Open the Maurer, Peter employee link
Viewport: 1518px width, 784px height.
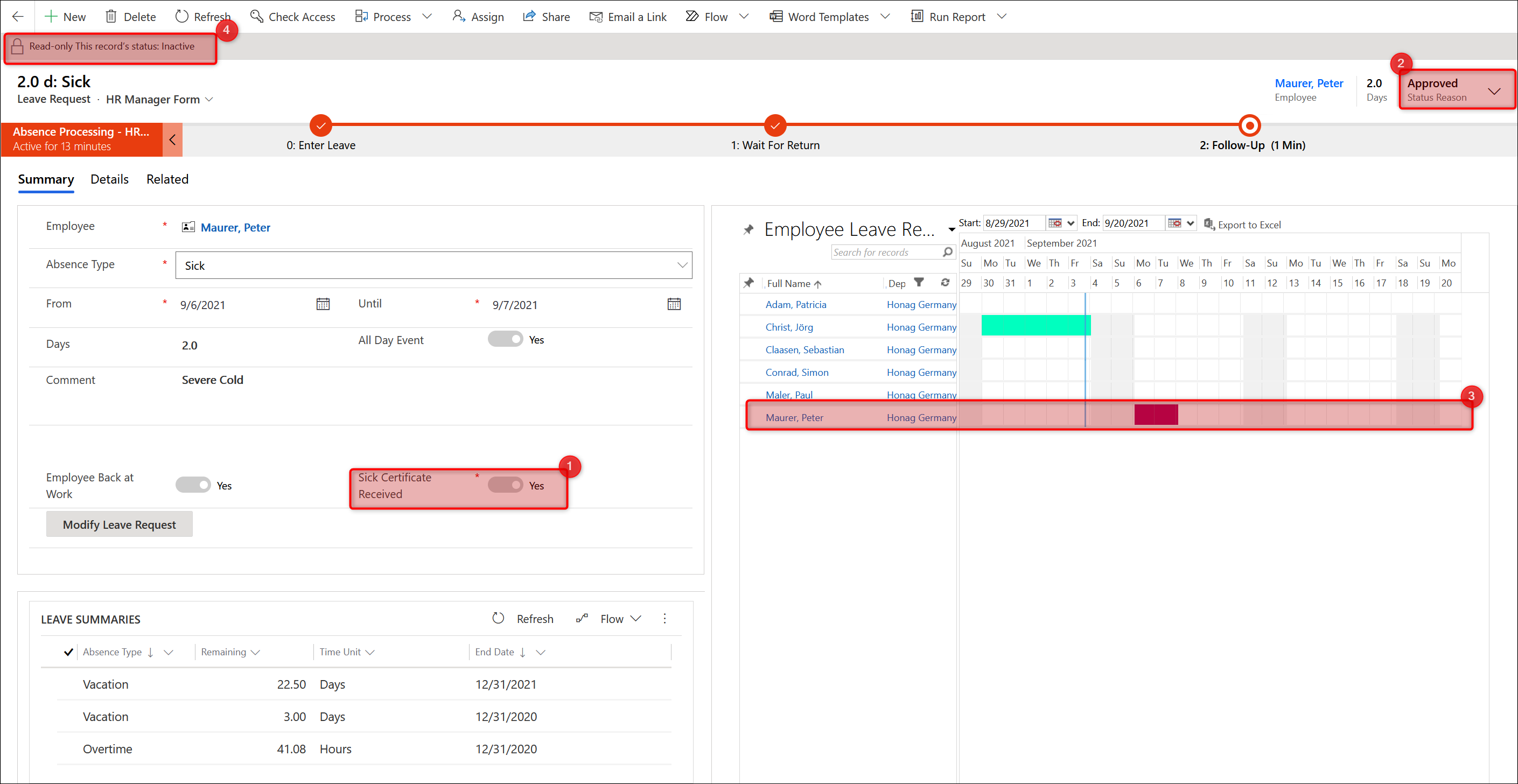235,228
